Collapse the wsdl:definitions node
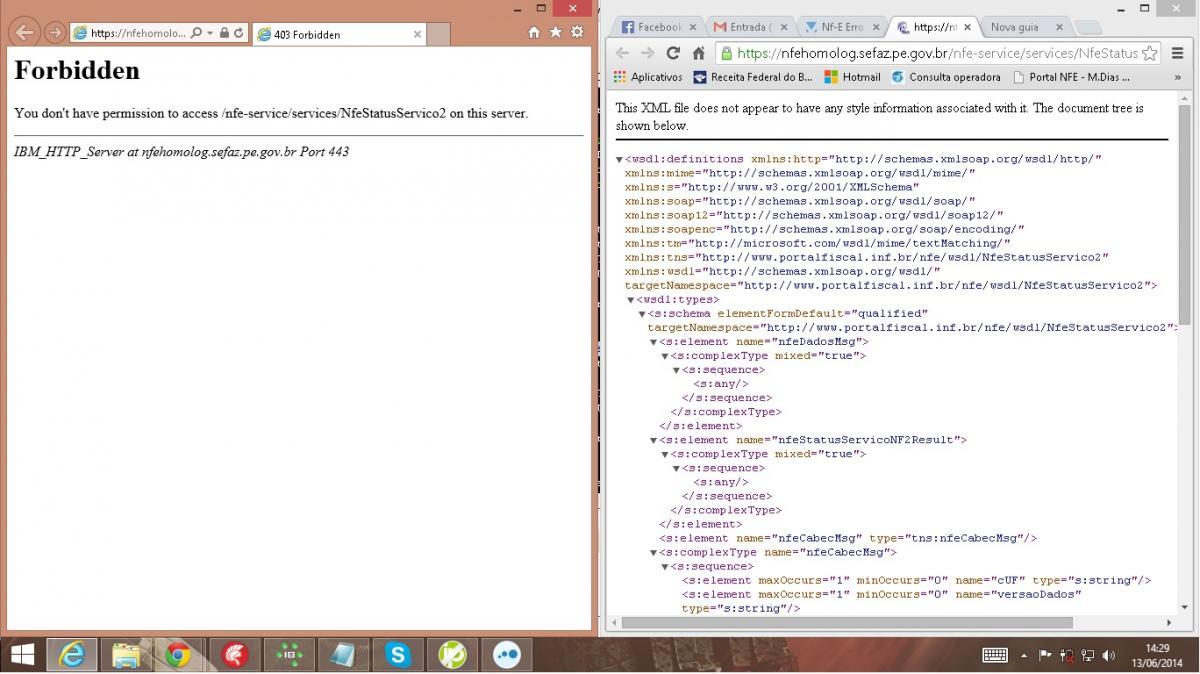This screenshot has width=1200, height=674. pyautogui.click(x=620, y=160)
